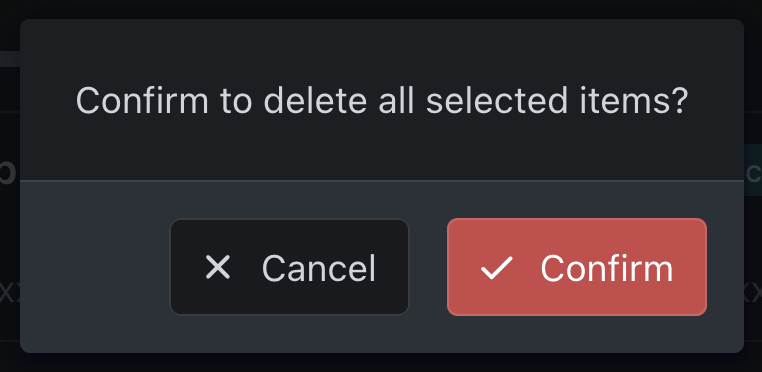Screen dimensions: 762x372
Task: Click the word 'delete' in the message
Action: tap(315, 101)
